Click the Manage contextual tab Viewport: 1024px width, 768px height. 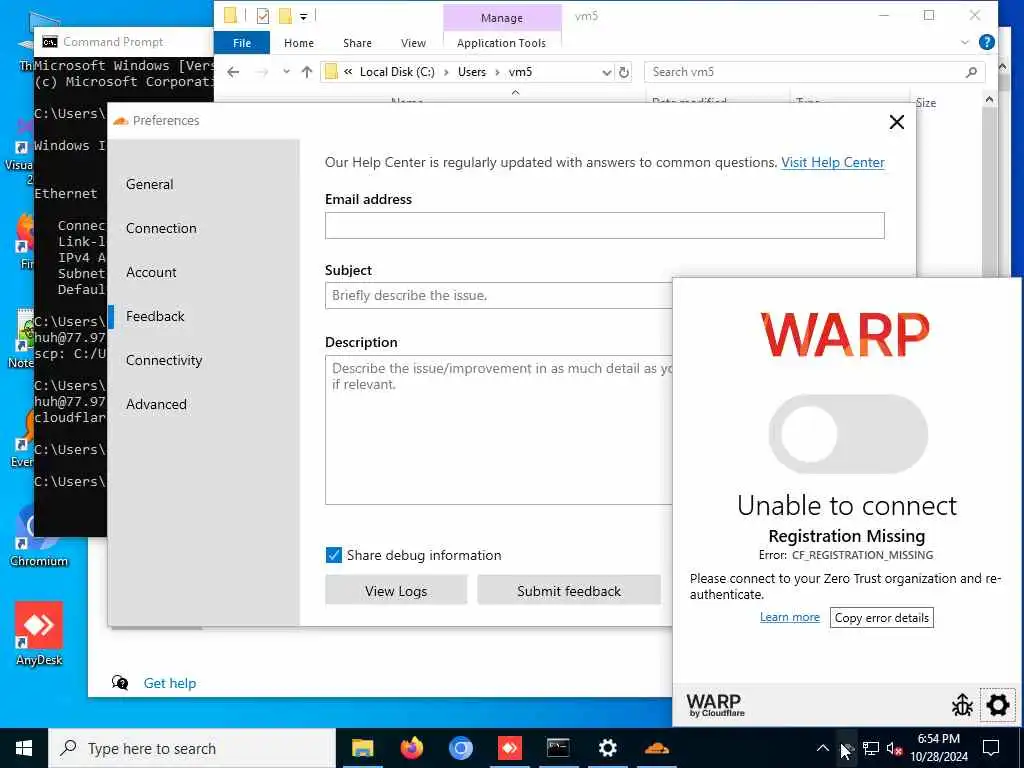click(502, 18)
